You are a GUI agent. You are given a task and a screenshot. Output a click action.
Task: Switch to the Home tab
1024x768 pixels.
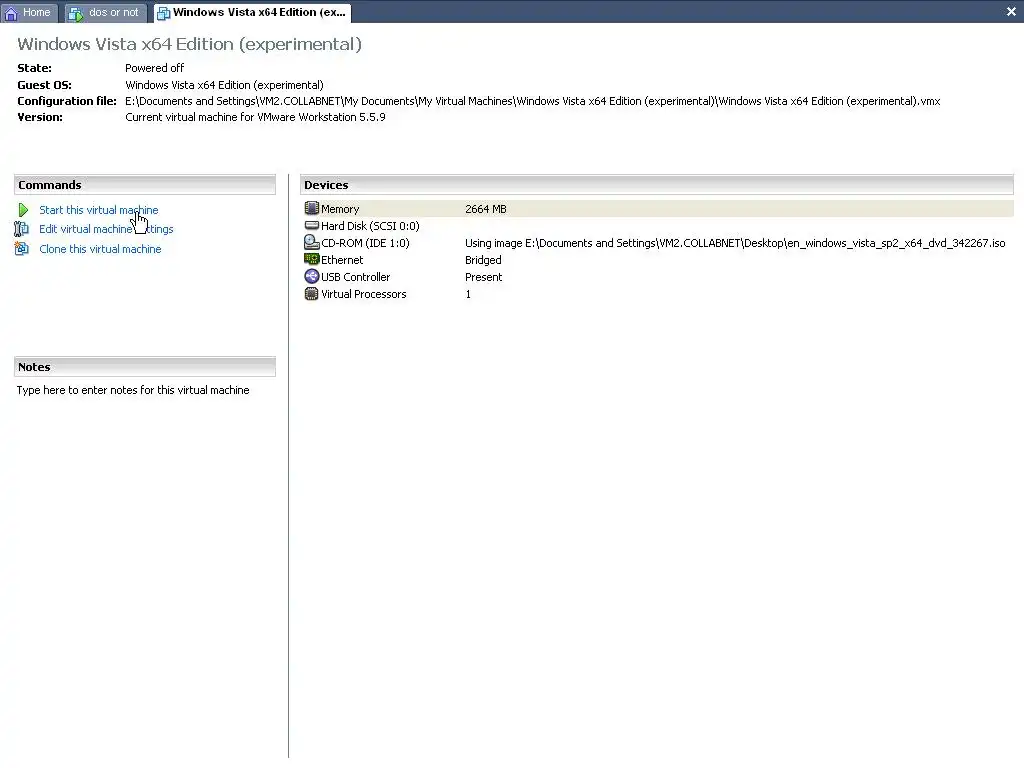coord(29,12)
